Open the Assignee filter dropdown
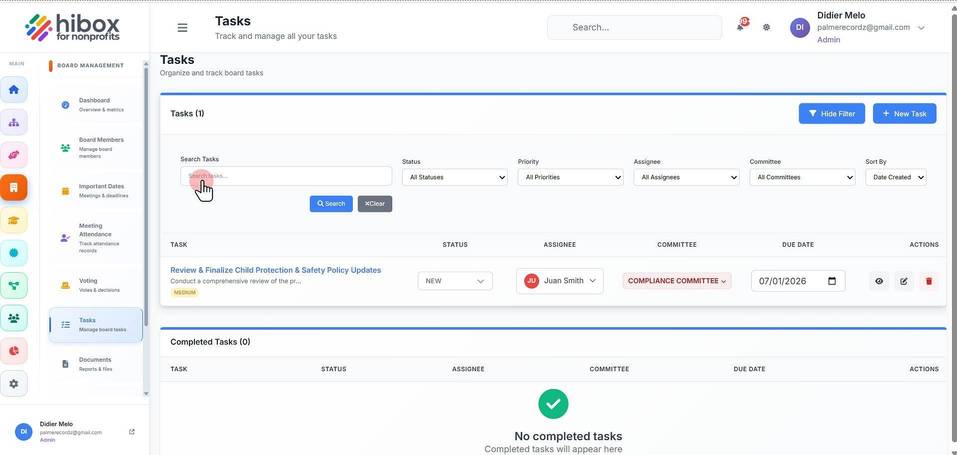 [x=687, y=177]
